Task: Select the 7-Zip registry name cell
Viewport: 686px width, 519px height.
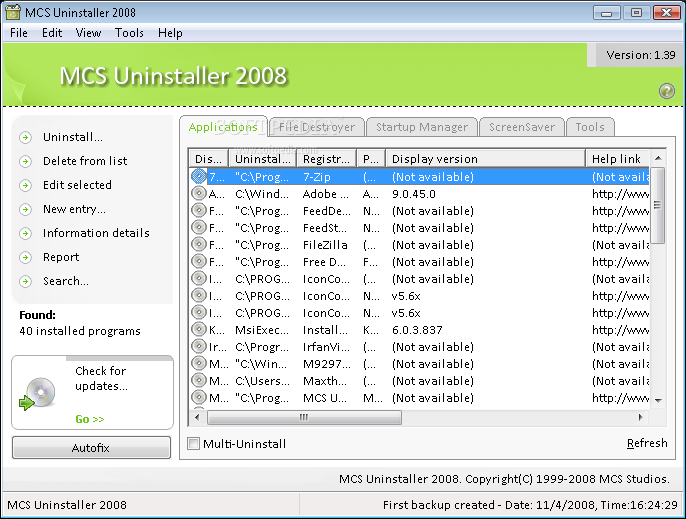Action: (317, 177)
